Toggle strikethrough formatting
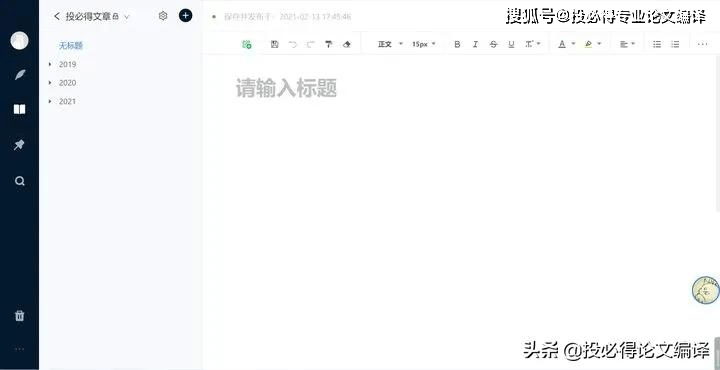The image size is (720, 370). (x=493, y=44)
